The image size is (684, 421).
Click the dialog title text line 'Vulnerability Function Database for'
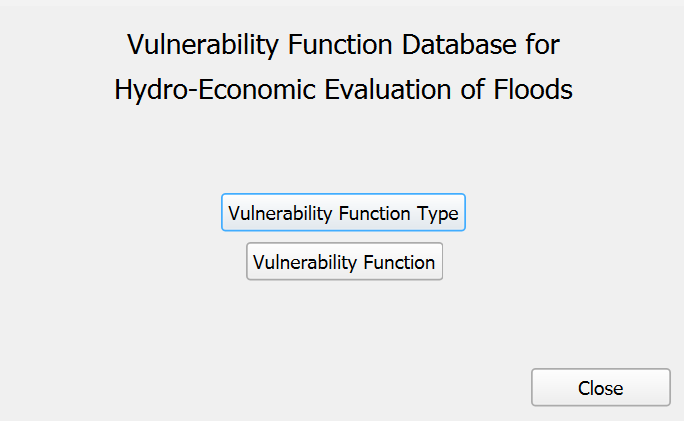(343, 45)
